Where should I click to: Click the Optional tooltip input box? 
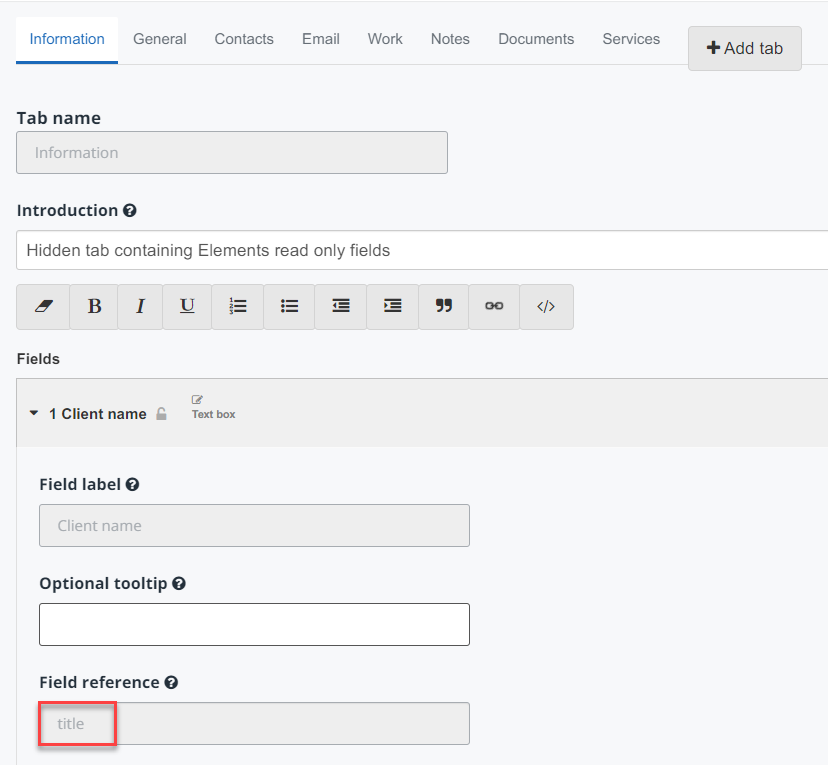[254, 624]
